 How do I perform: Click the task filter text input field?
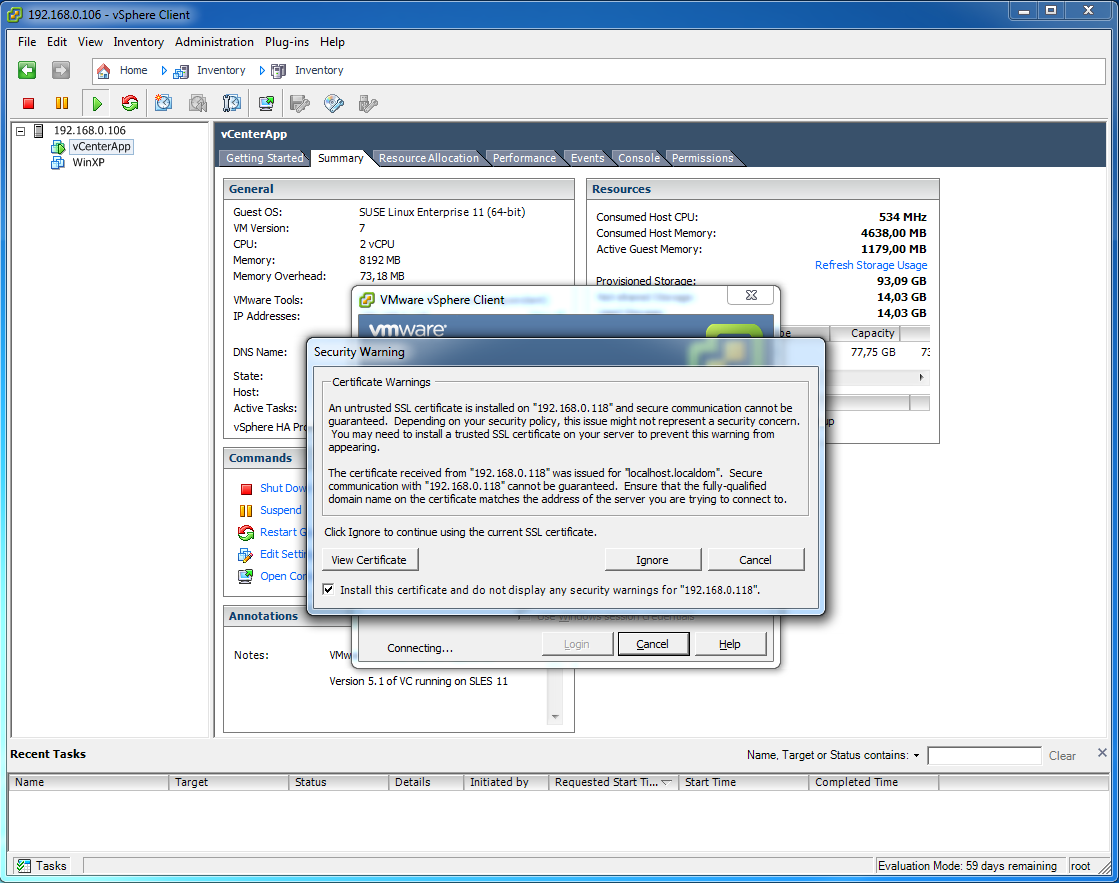coord(984,755)
